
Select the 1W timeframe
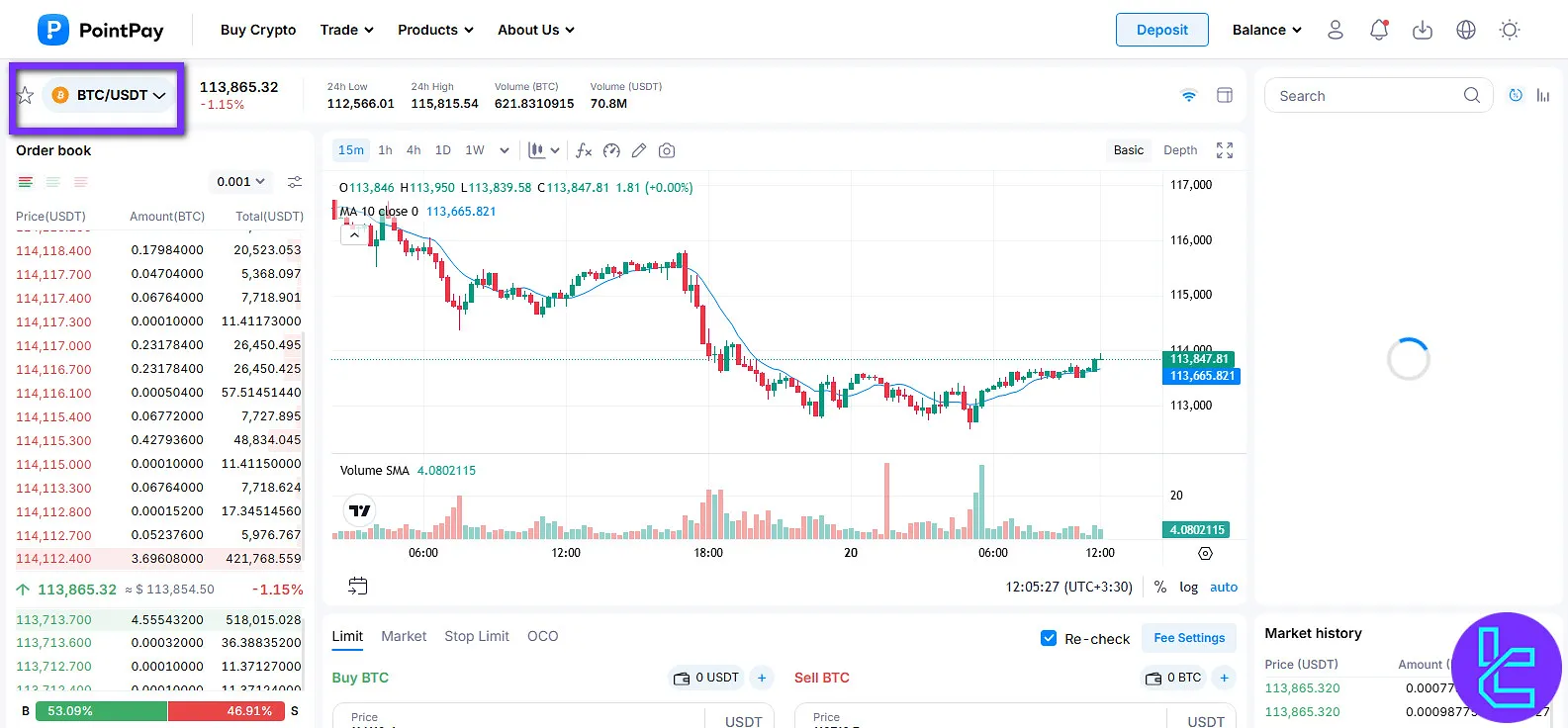pyautogui.click(x=475, y=150)
